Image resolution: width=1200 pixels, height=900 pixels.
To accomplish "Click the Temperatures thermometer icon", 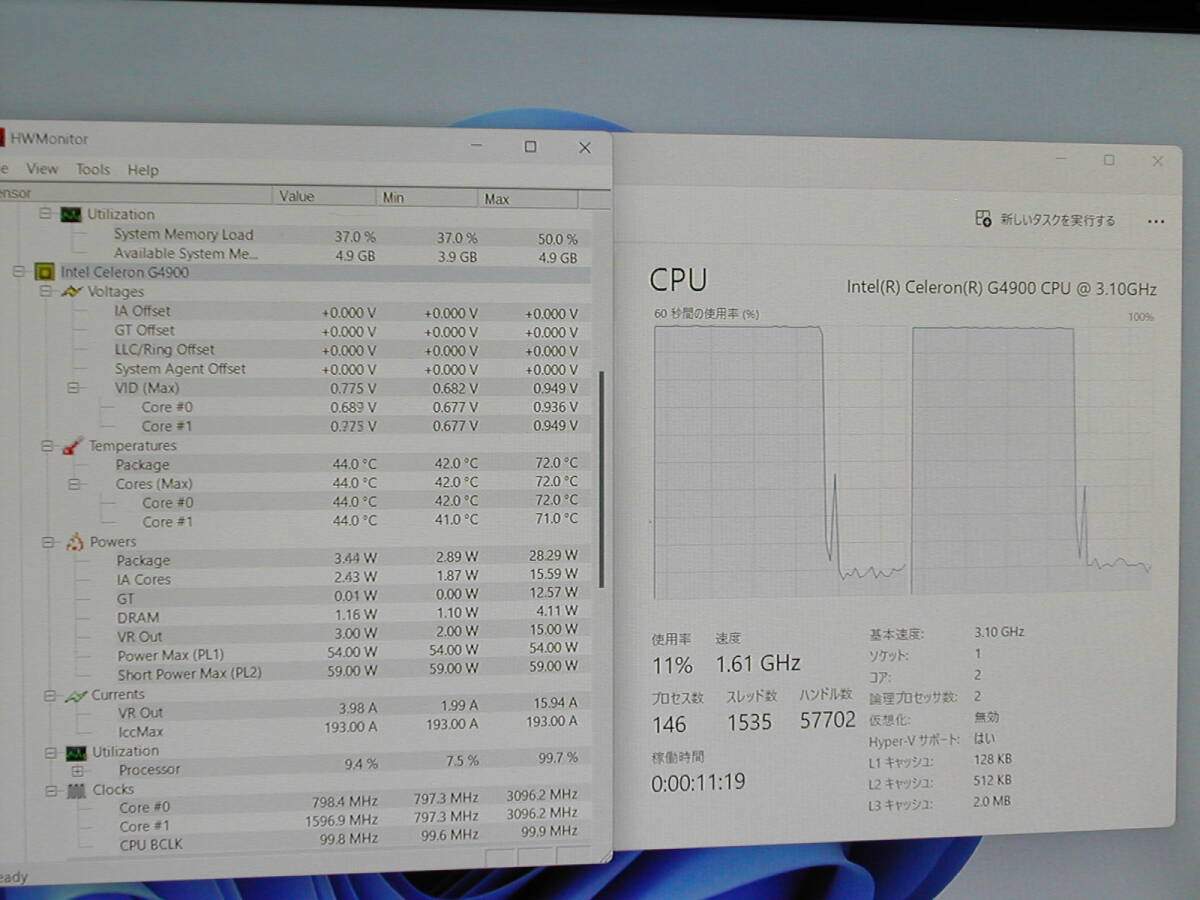I will click(x=72, y=446).
